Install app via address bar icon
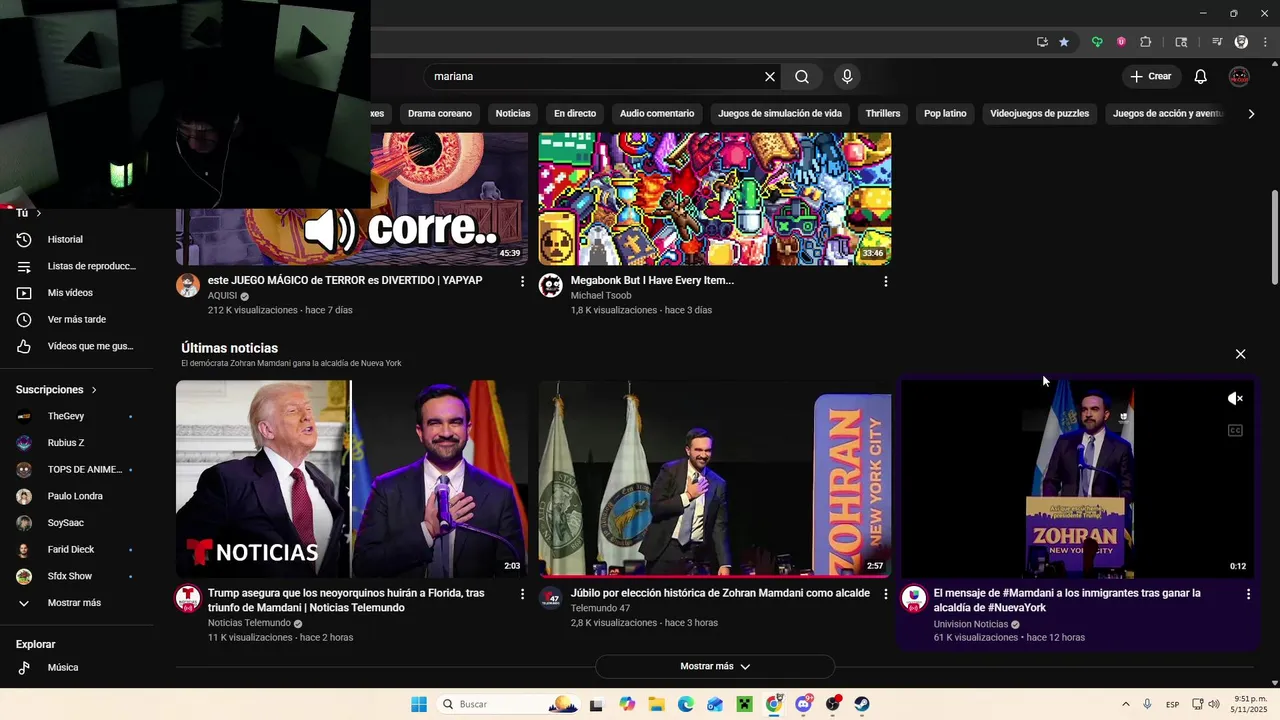This screenshot has height=720, width=1280. pyautogui.click(x=1042, y=42)
